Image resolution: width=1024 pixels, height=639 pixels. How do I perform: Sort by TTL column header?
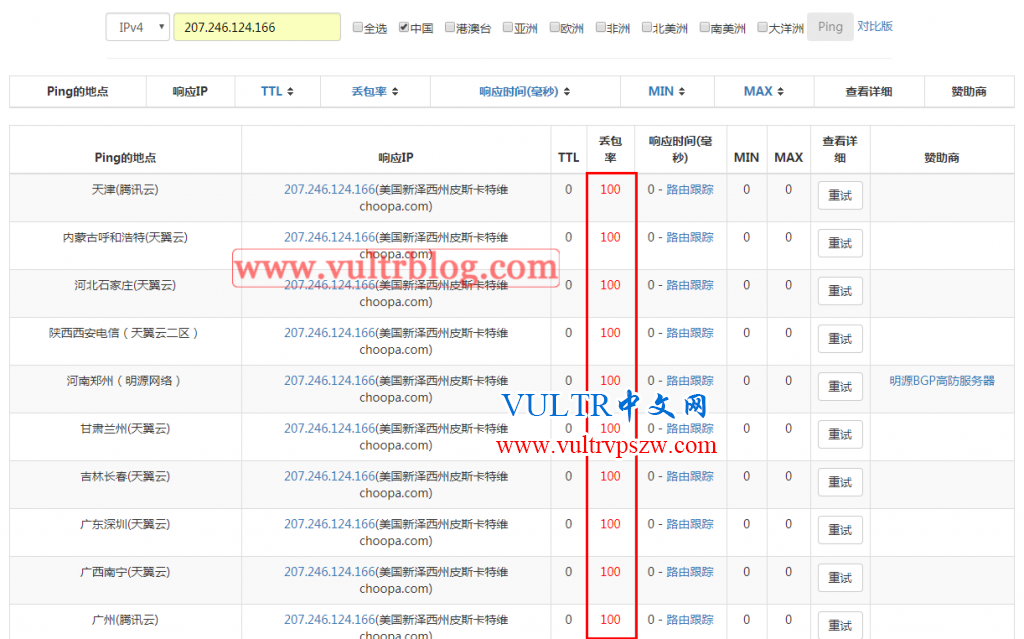(x=278, y=91)
